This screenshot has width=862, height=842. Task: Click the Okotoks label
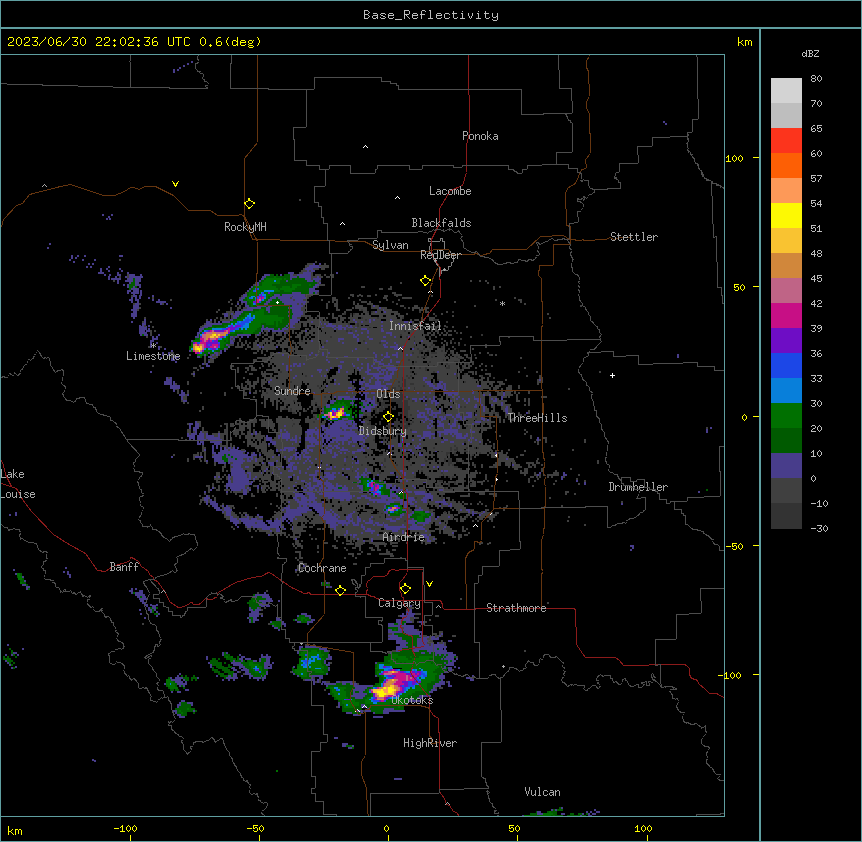(x=412, y=700)
